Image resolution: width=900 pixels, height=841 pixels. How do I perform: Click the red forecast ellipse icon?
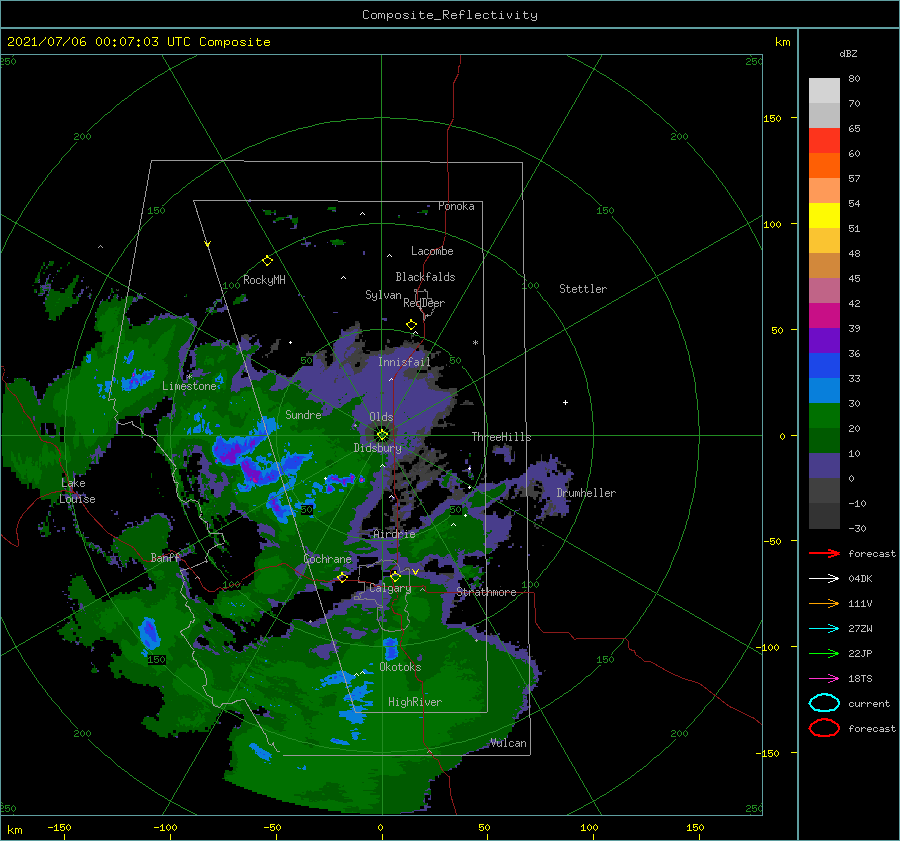tap(824, 728)
